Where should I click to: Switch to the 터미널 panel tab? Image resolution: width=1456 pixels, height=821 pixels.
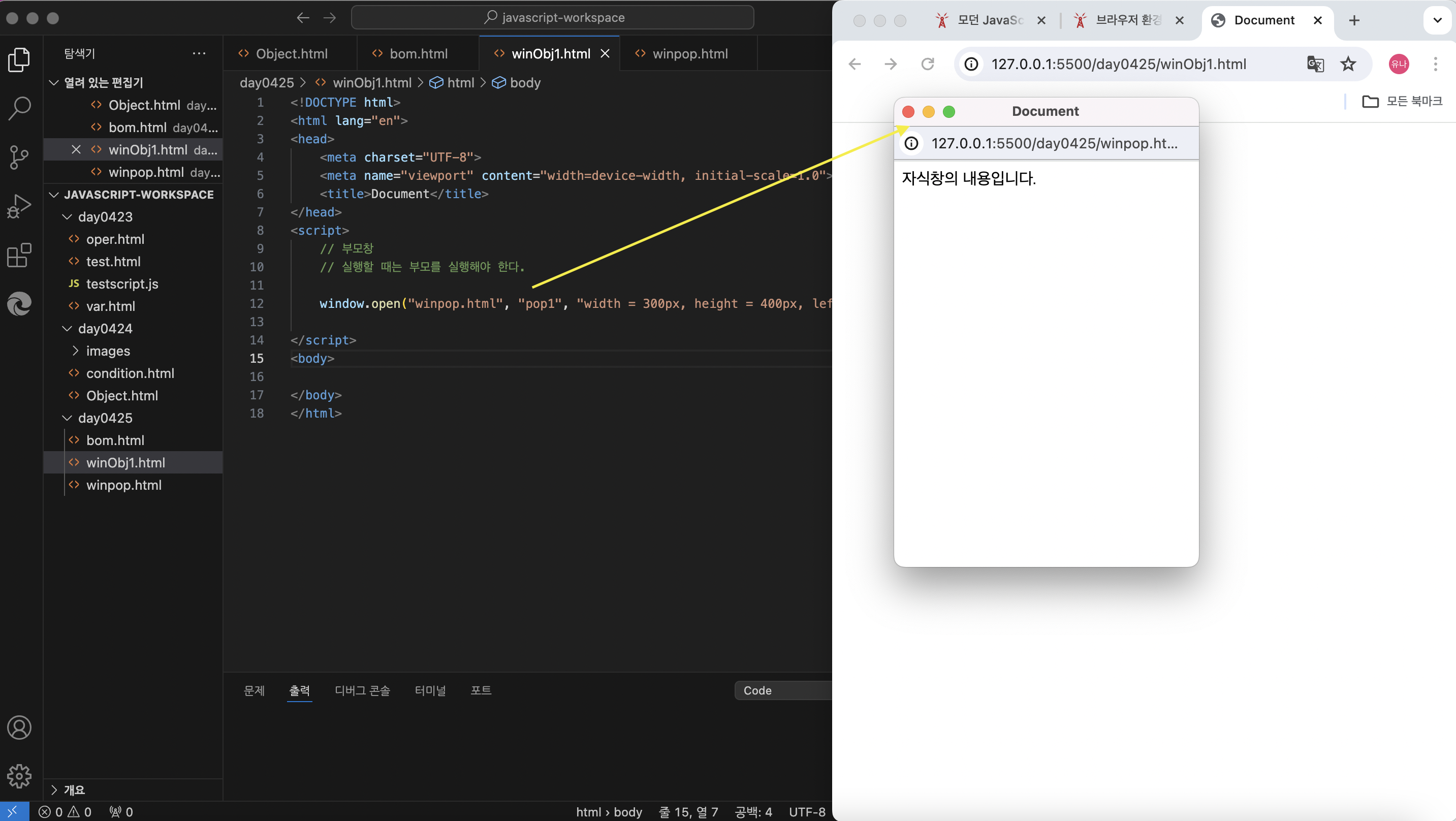pos(430,690)
